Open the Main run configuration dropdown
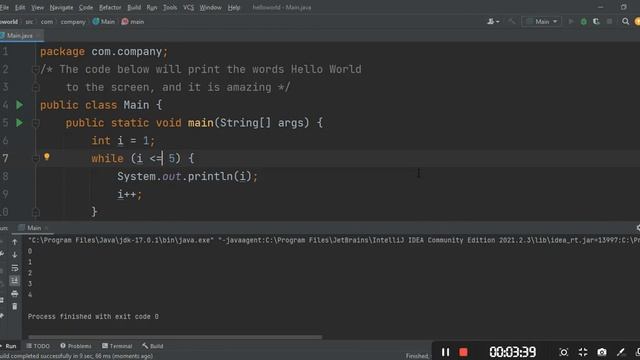 pos(542,22)
